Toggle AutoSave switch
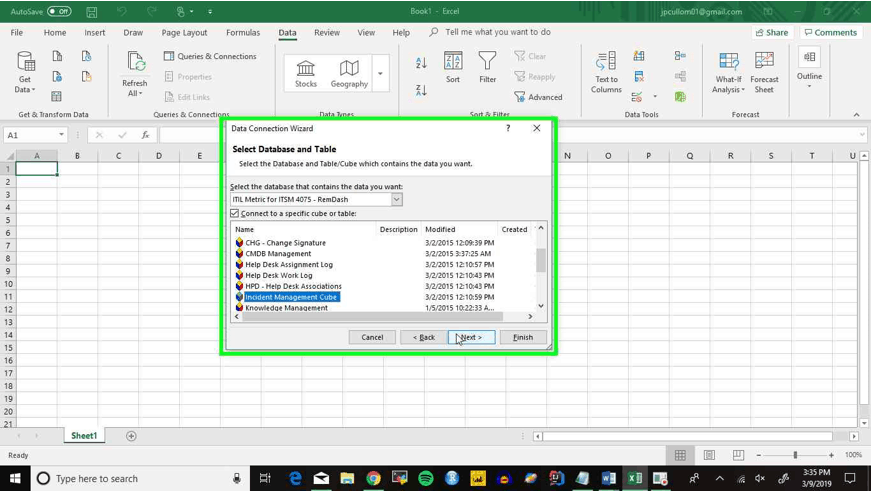Viewport: 872px width, 491px height. [x=59, y=11]
